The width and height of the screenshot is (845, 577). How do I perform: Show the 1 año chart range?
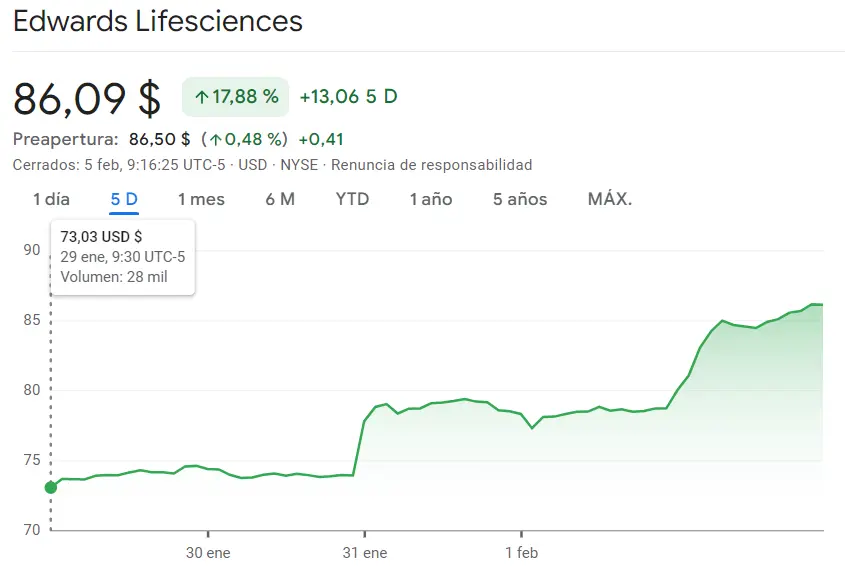coord(431,199)
